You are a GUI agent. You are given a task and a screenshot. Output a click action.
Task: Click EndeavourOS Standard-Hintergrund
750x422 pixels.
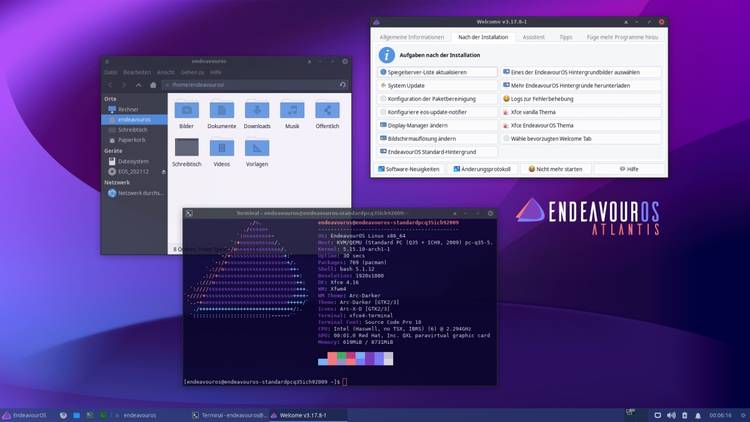[x=437, y=152]
